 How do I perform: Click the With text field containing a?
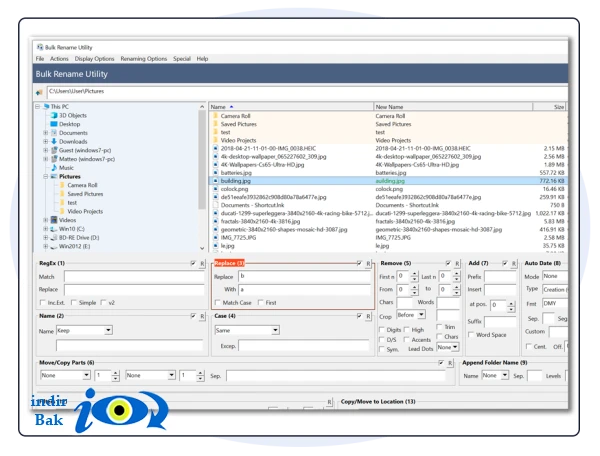(305, 290)
